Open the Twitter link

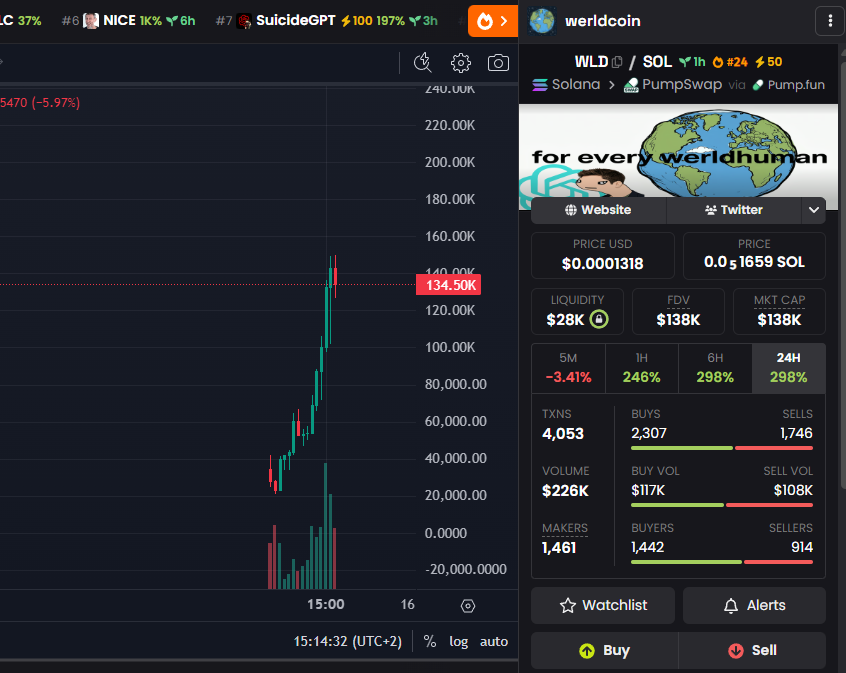coord(734,210)
